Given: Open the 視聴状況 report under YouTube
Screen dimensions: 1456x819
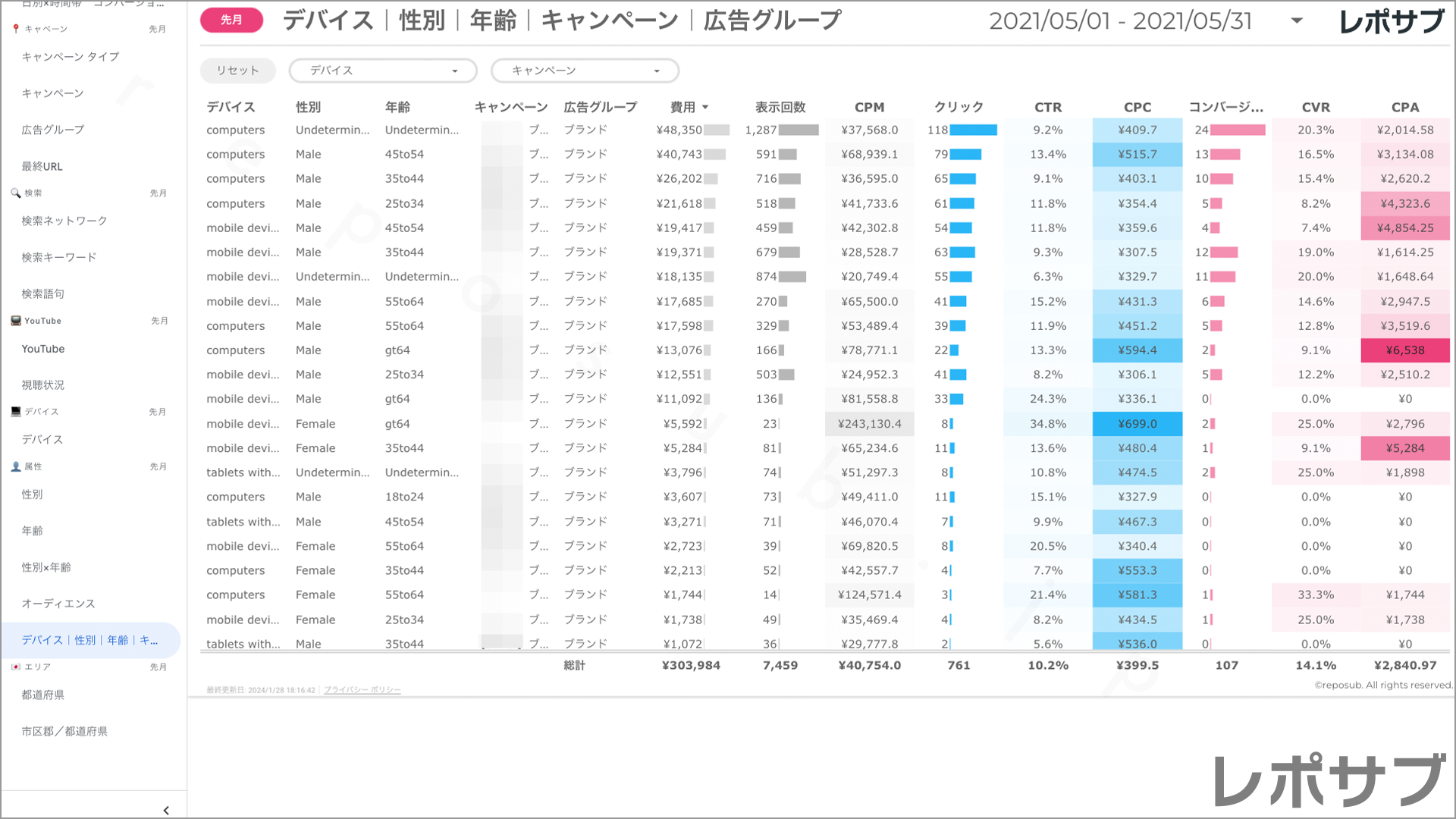Looking at the screenshot, I should 44,384.
